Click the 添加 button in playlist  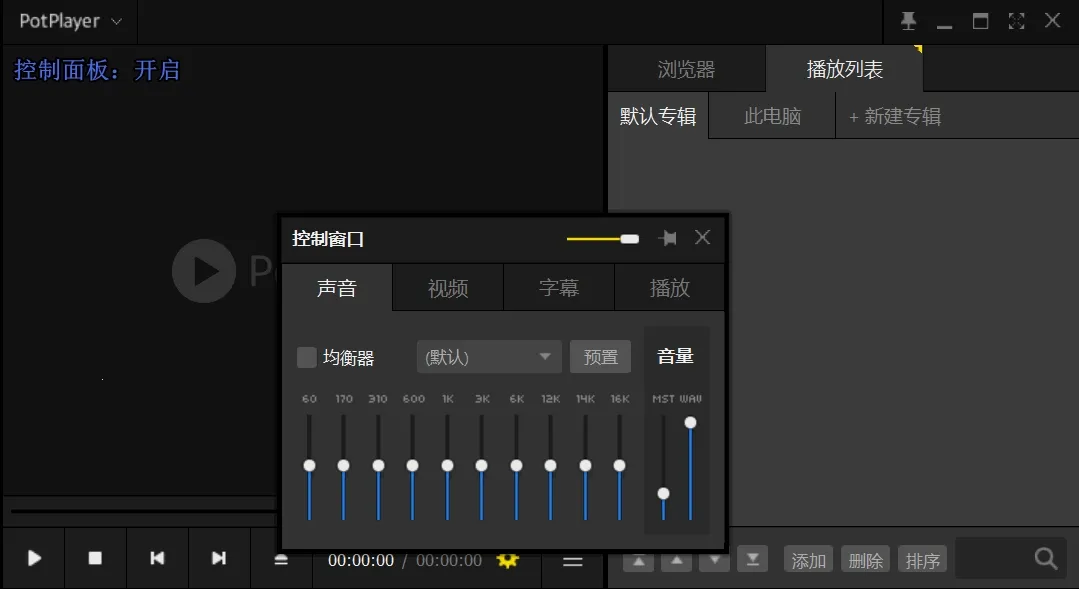pos(809,560)
